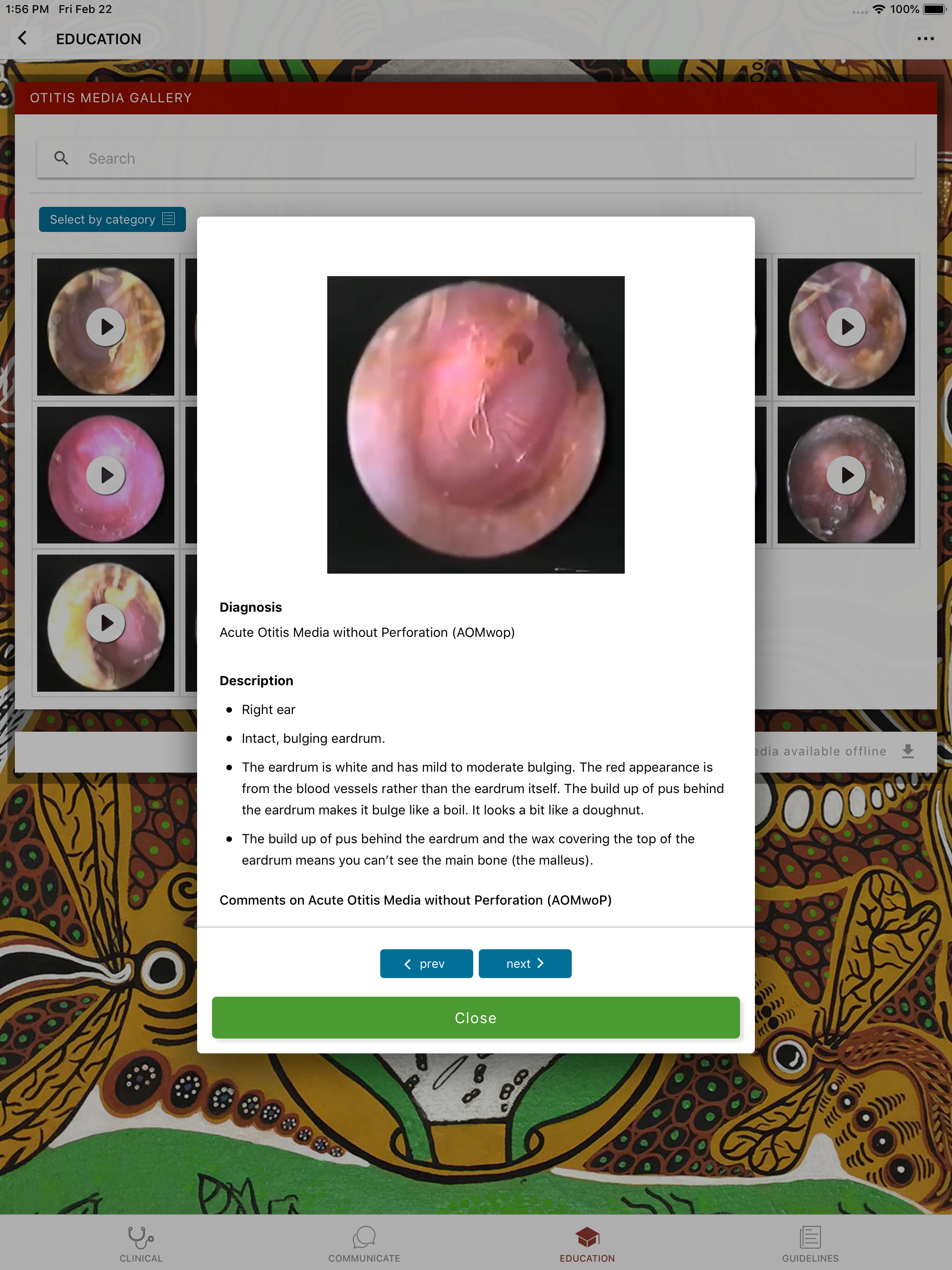Switch to the Communicate tab

coord(364,1237)
